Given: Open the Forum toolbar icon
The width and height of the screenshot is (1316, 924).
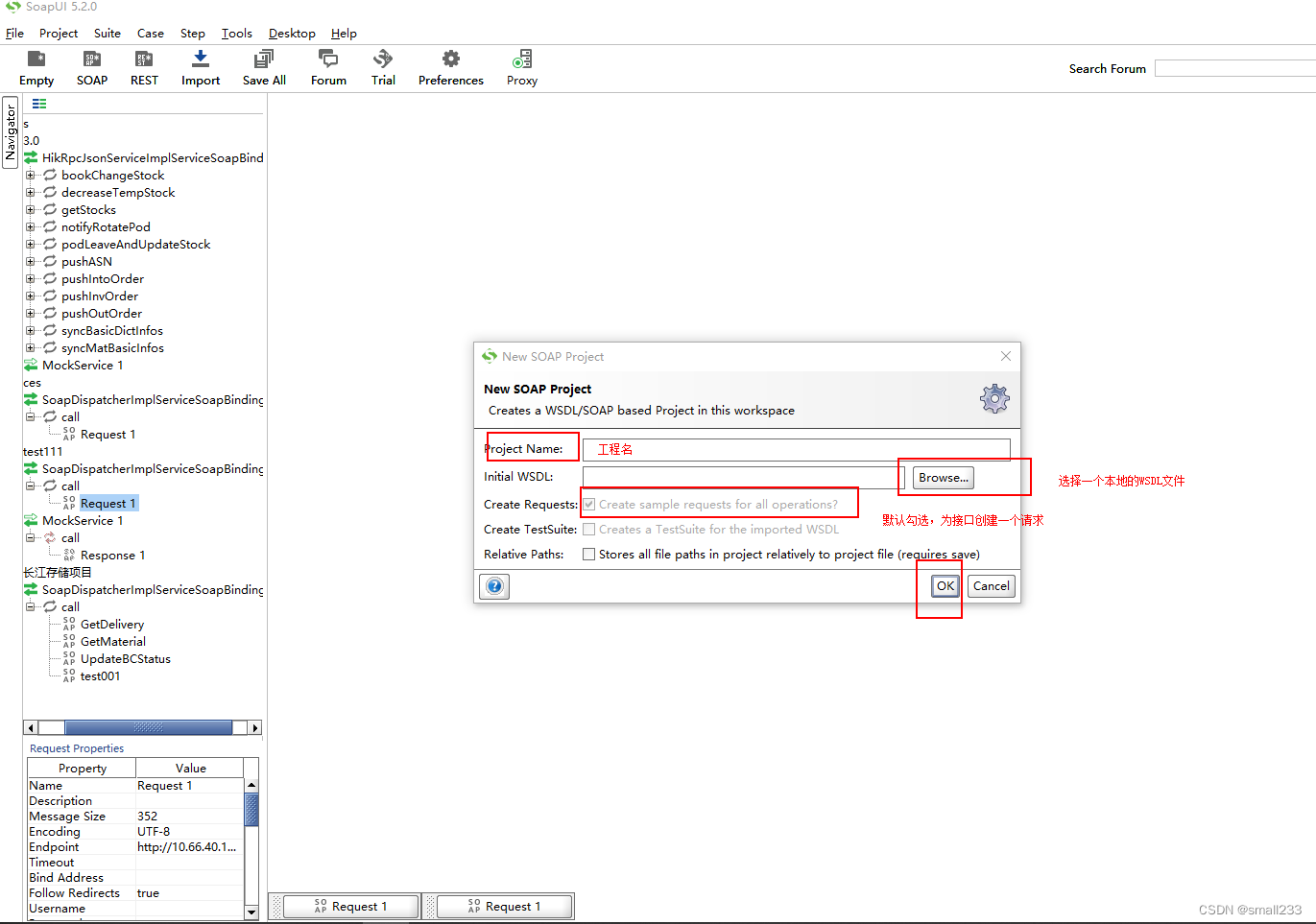Looking at the screenshot, I should pyautogui.click(x=328, y=59).
